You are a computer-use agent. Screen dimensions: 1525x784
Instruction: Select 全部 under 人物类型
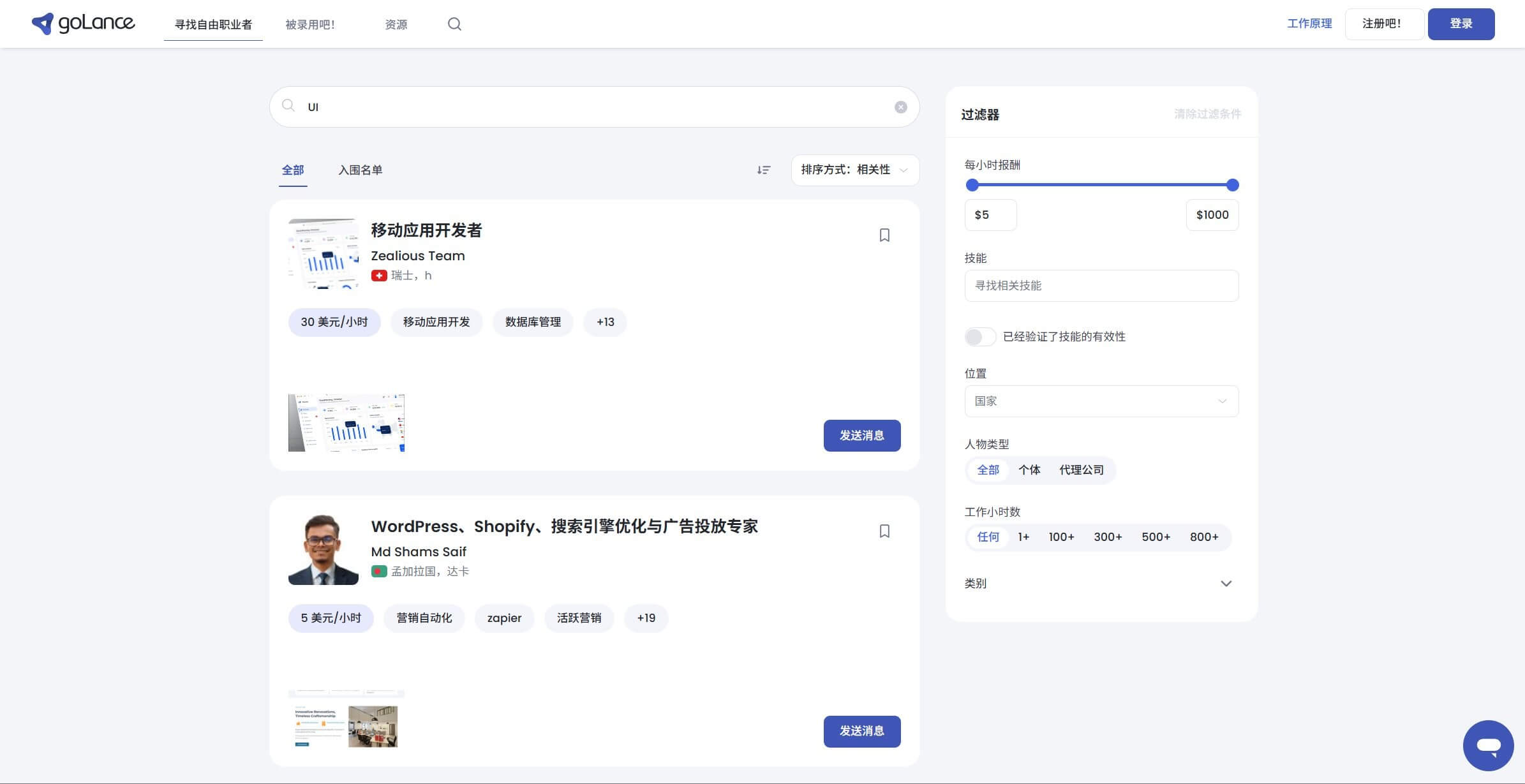point(988,470)
